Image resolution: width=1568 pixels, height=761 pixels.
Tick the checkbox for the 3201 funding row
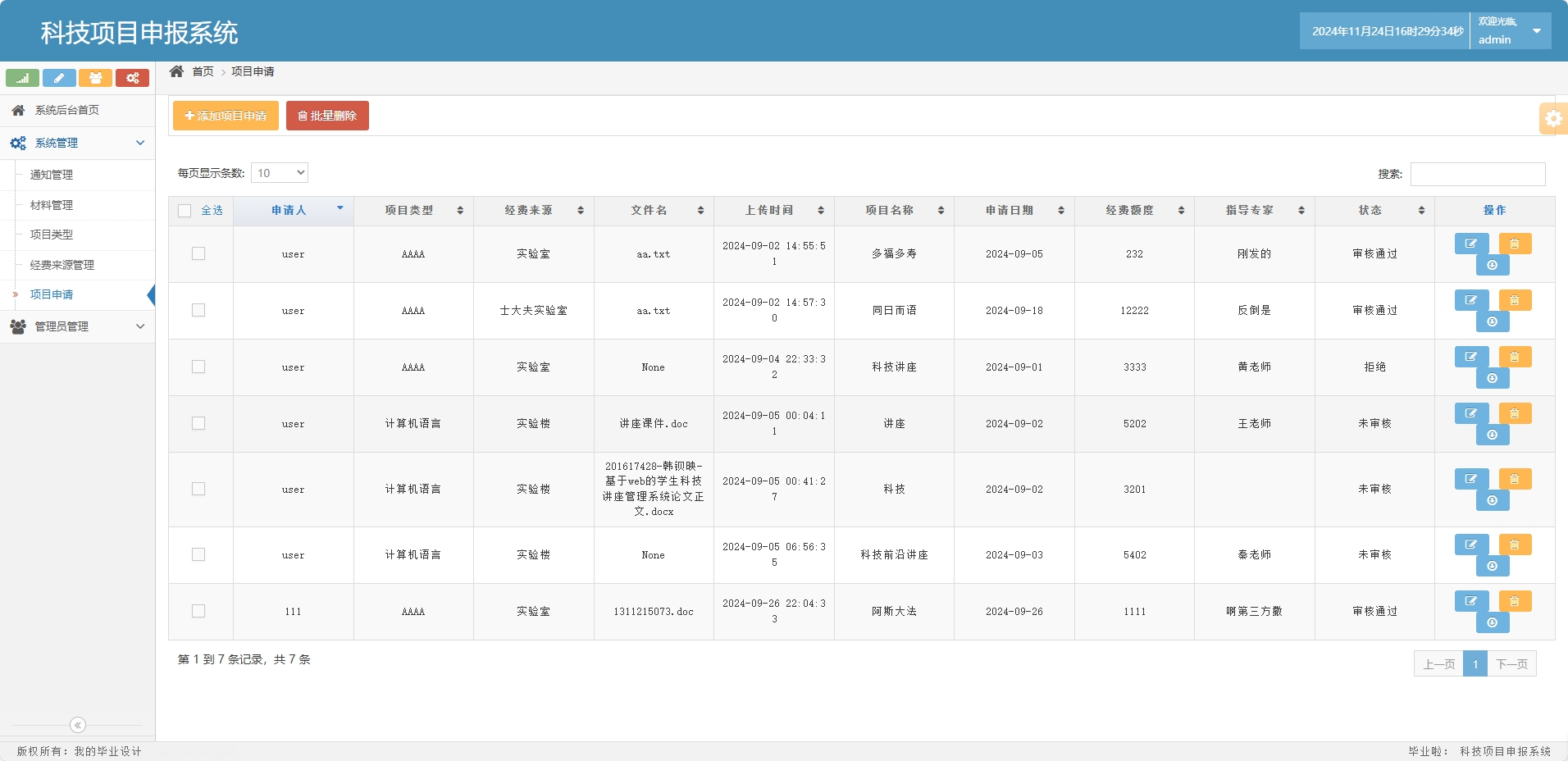198,489
